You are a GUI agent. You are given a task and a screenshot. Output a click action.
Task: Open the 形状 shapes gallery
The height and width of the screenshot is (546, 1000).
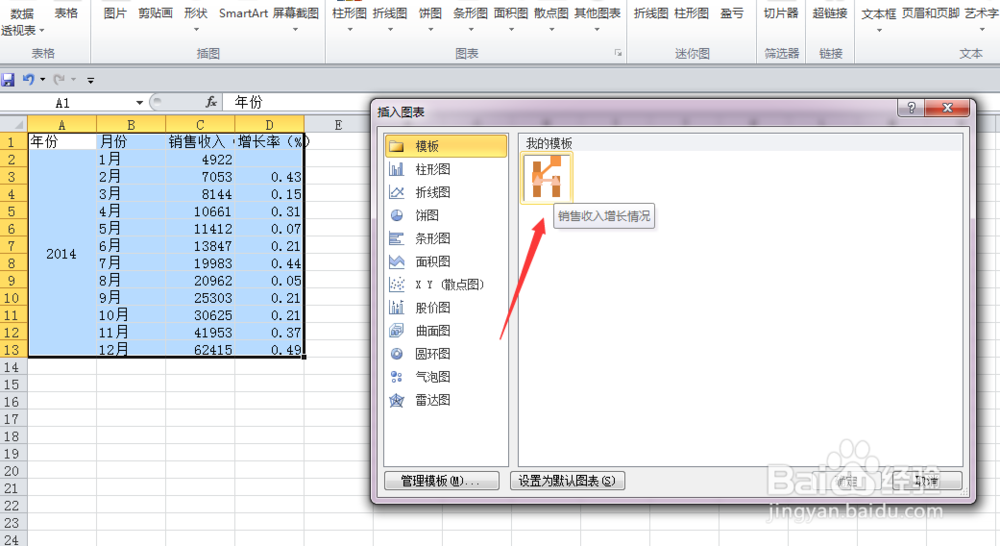(x=196, y=19)
